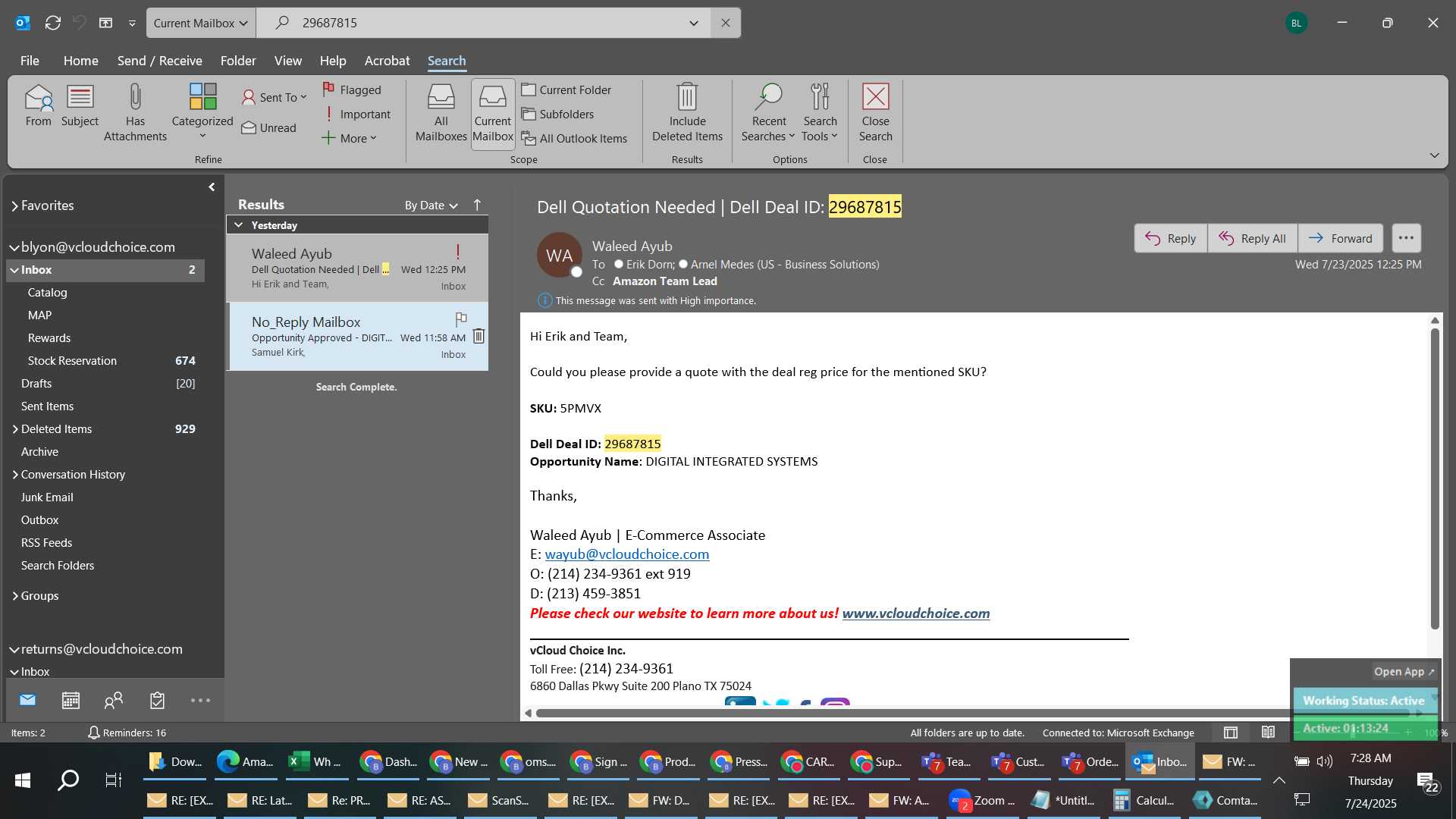
Task: Switch to the Home tab
Action: [x=80, y=61]
